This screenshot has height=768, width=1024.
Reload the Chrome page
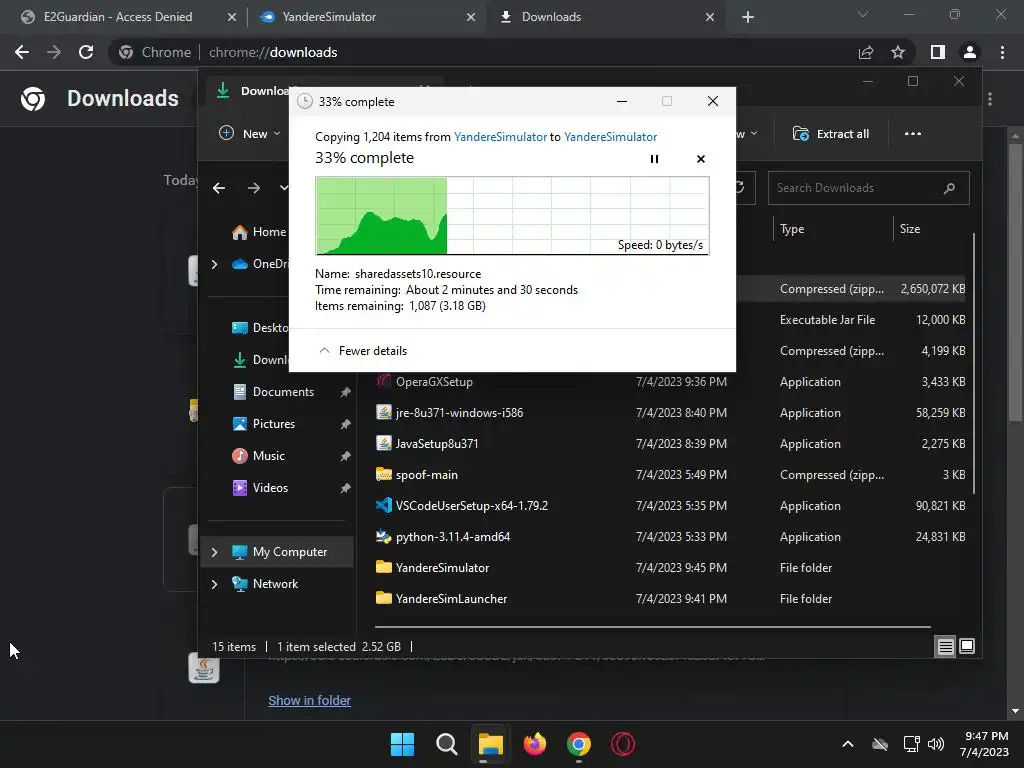point(86,52)
